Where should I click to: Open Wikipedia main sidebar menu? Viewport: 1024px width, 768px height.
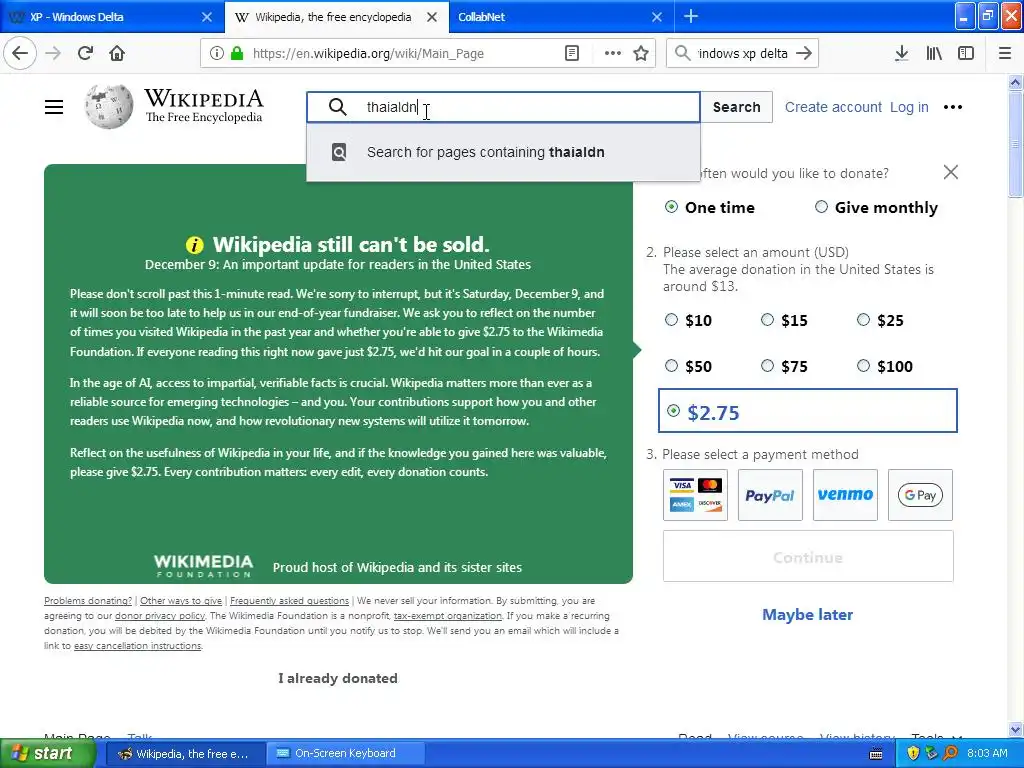tap(54, 107)
